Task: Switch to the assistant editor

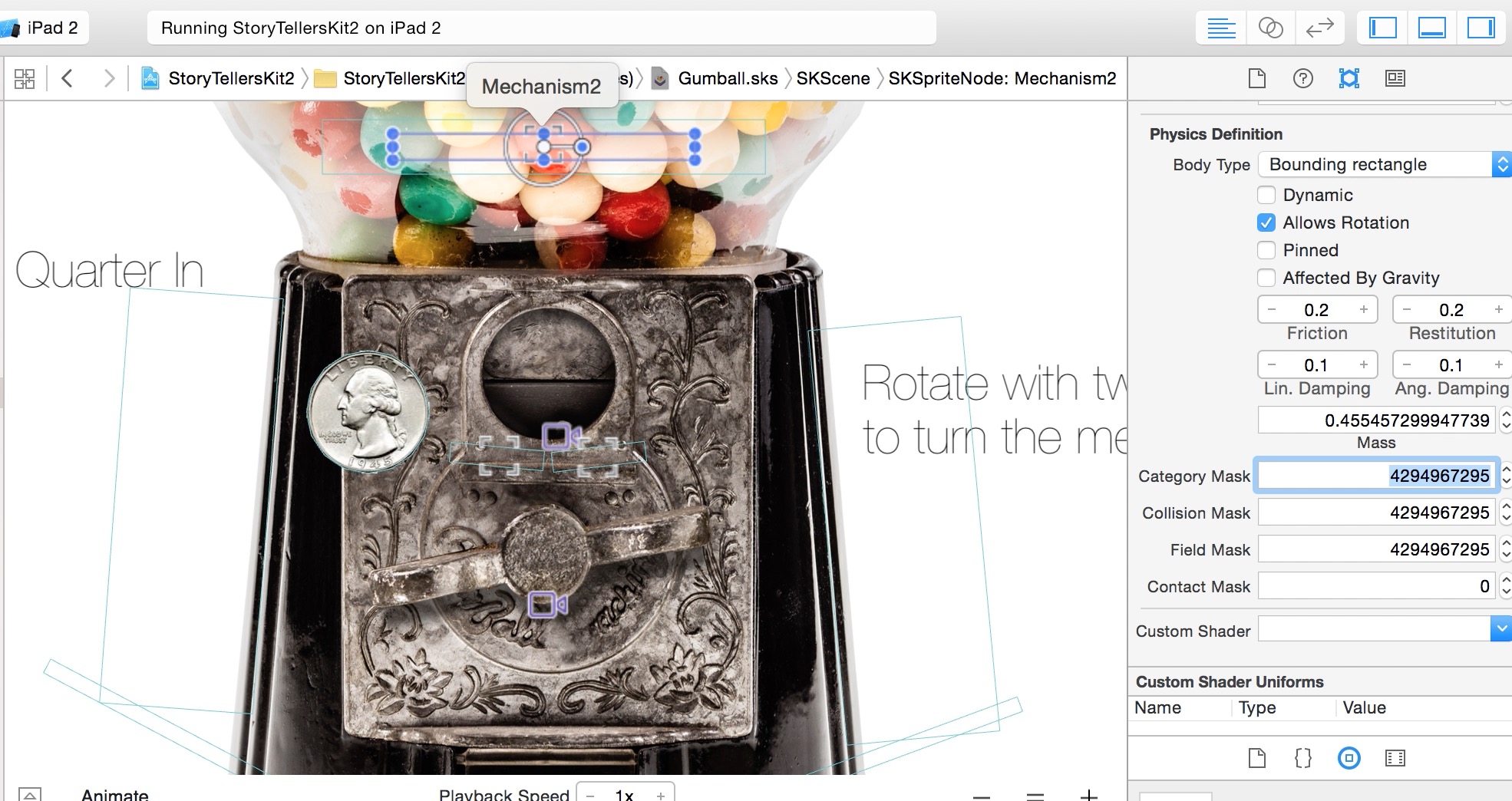Action: point(1270,28)
